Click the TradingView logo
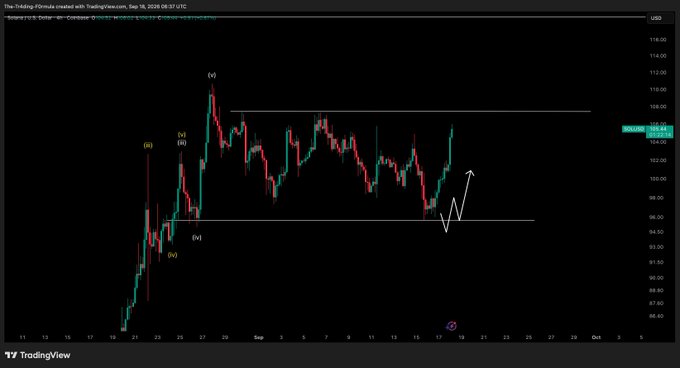Image resolution: width=680 pixels, height=368 pixels. tap(37, 355)
